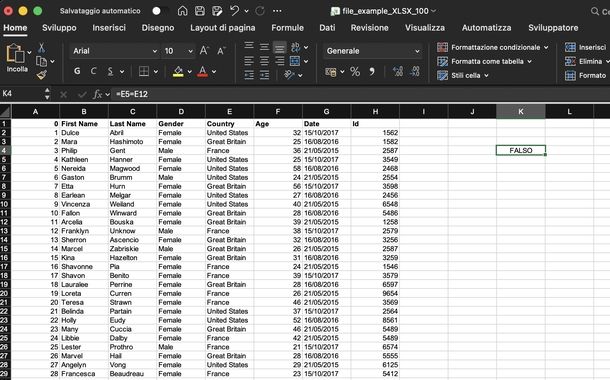Image resolution: width=610 pixels, height=380 pixels.
Task: Go to the Formule tab
Action: [287, 28]
